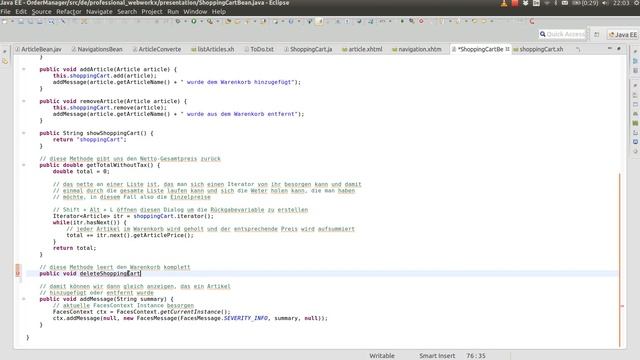Open the Navigate menu
Viewport: 640px width, 360px height.
click(99, 11)
